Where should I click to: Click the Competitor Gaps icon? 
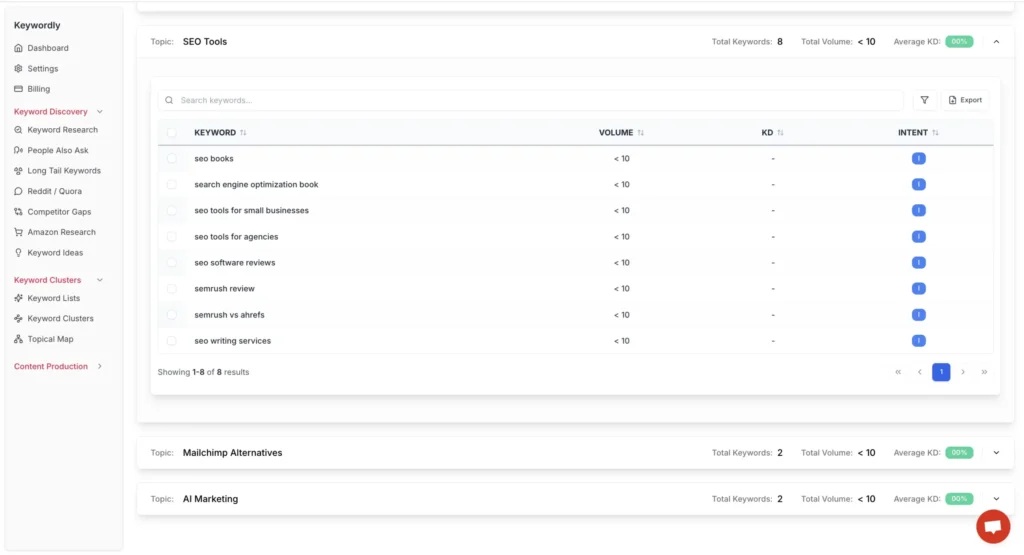click(18, 212)
